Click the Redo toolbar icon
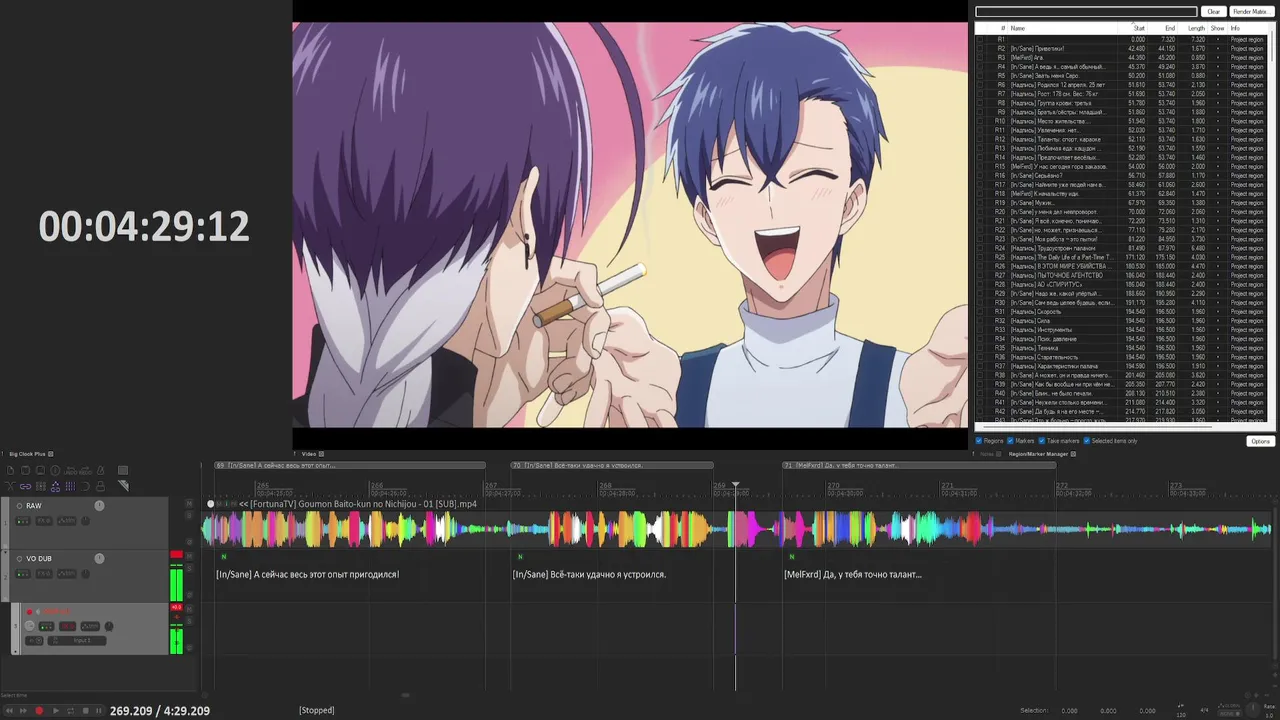 [x=85, y=471]
